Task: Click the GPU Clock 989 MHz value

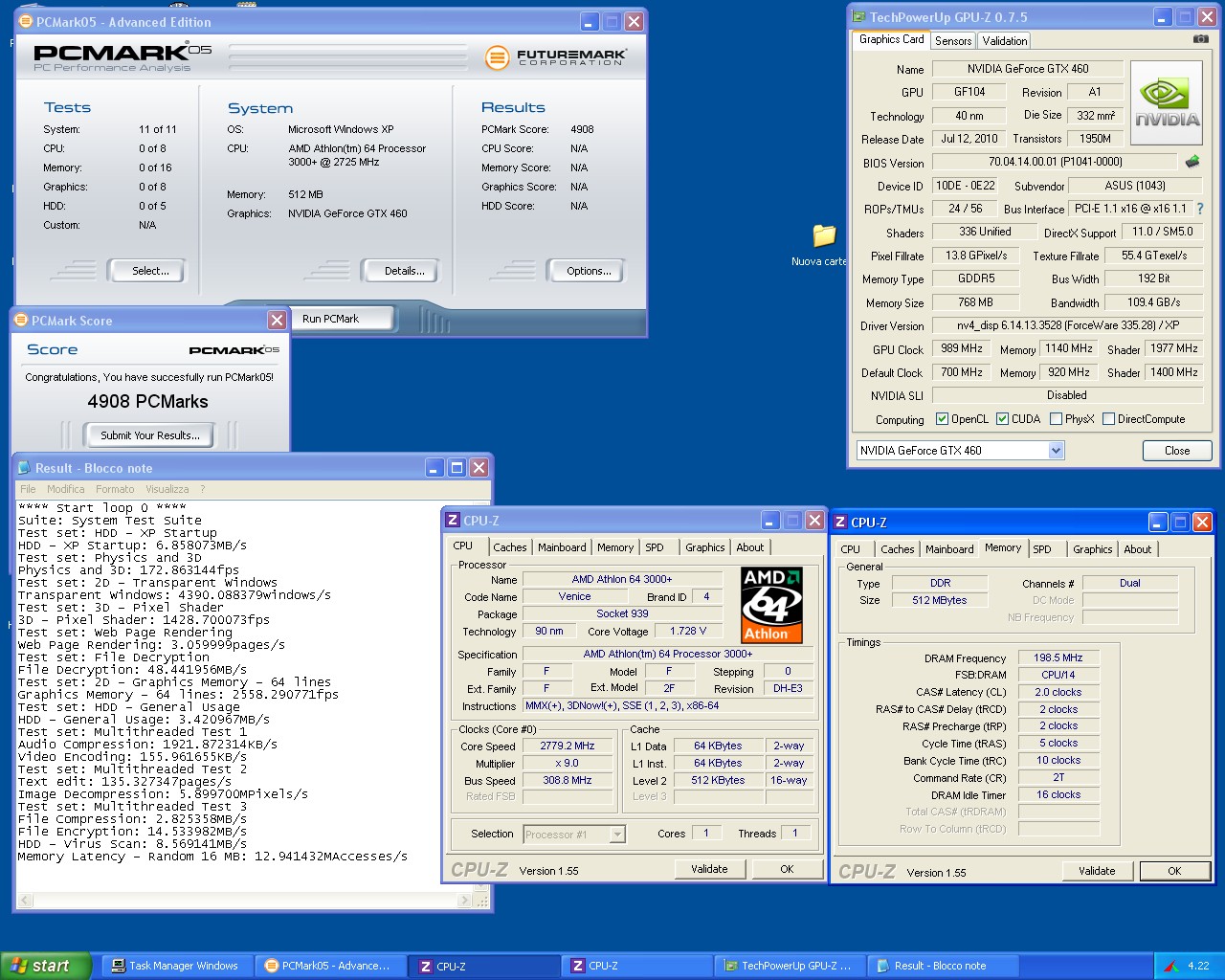Action: (962, 348)
